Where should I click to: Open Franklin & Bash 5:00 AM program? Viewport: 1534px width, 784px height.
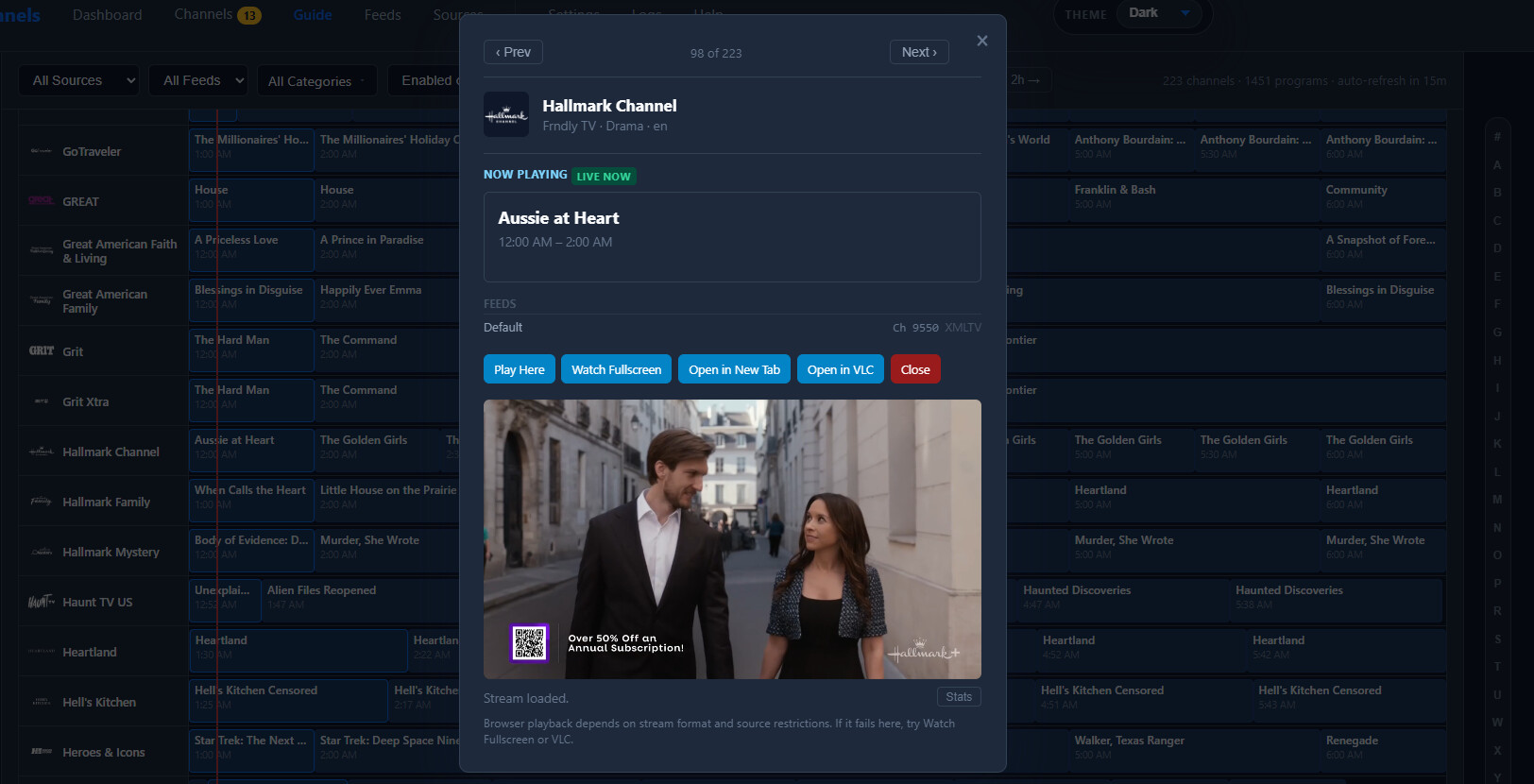tap(1194, 200)
